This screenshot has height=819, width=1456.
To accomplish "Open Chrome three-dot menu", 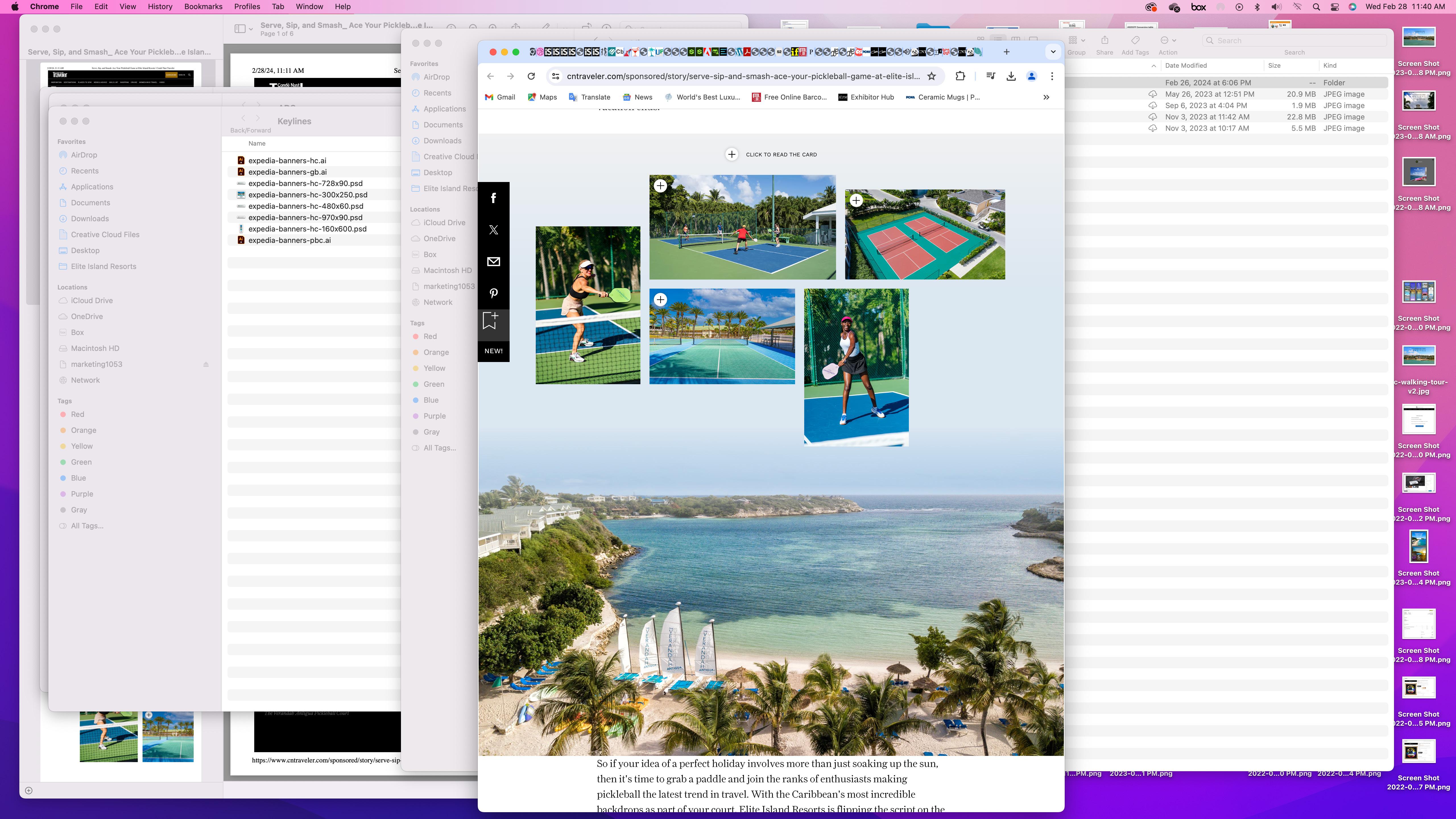I will (x=1052, y=76).
